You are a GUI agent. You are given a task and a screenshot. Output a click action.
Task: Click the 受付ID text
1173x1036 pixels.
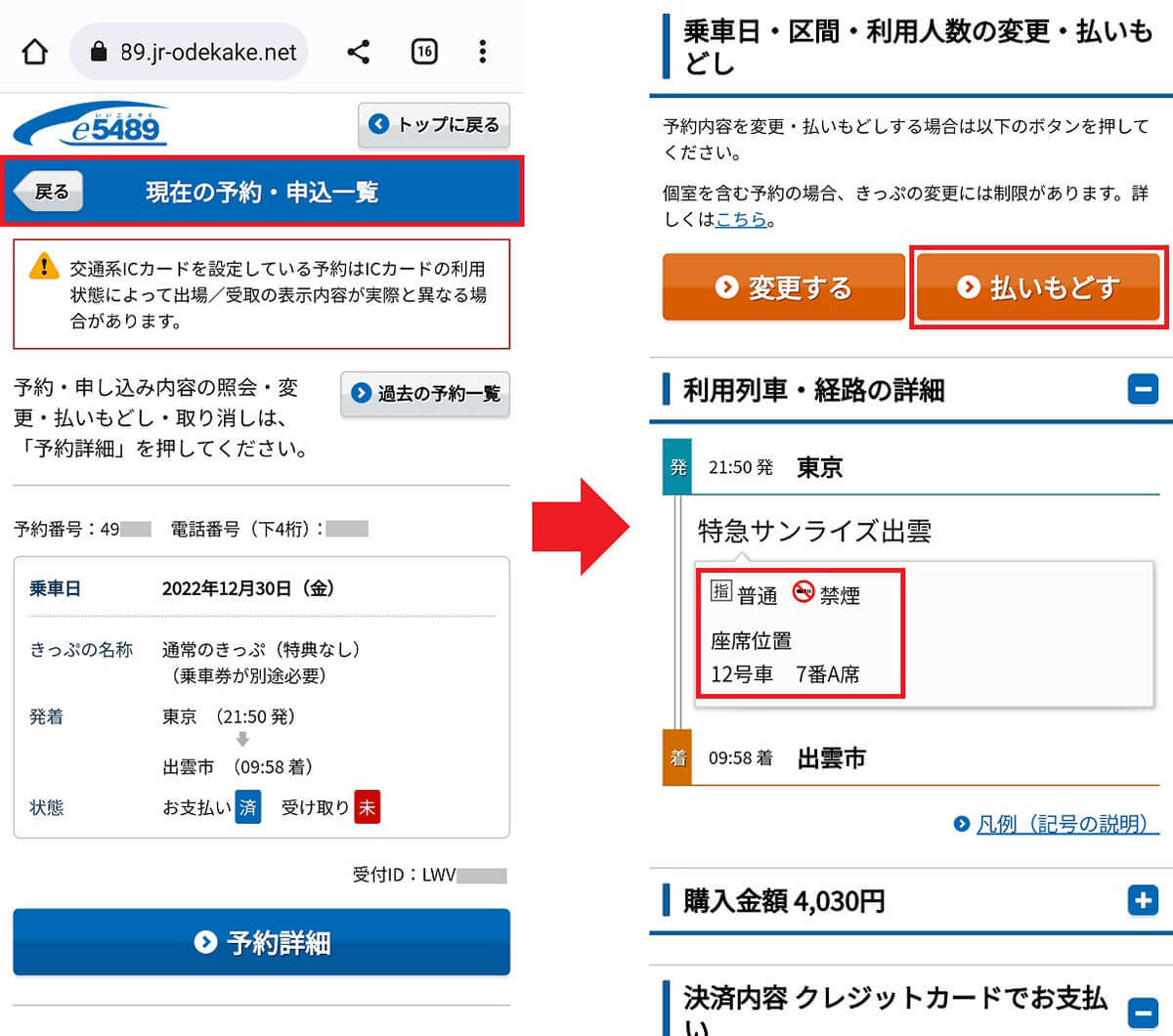click(x=429, y=875)
